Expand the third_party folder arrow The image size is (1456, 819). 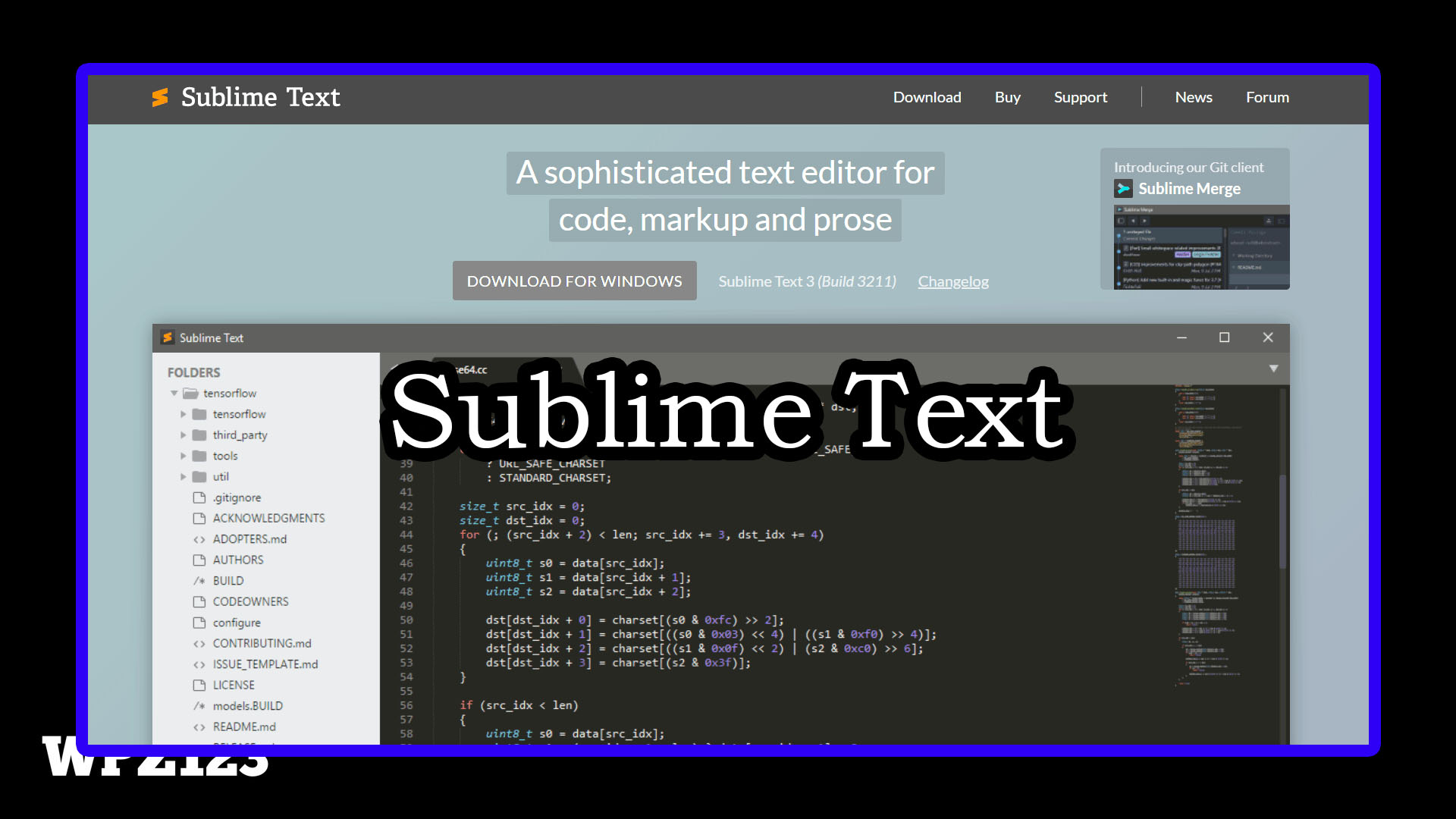pyautogui.click(x=183, y=435)
